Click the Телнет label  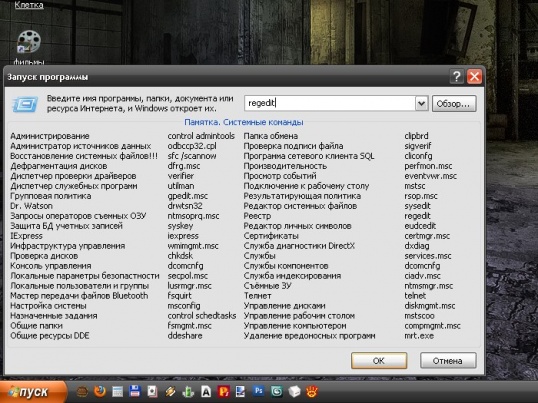257,296
